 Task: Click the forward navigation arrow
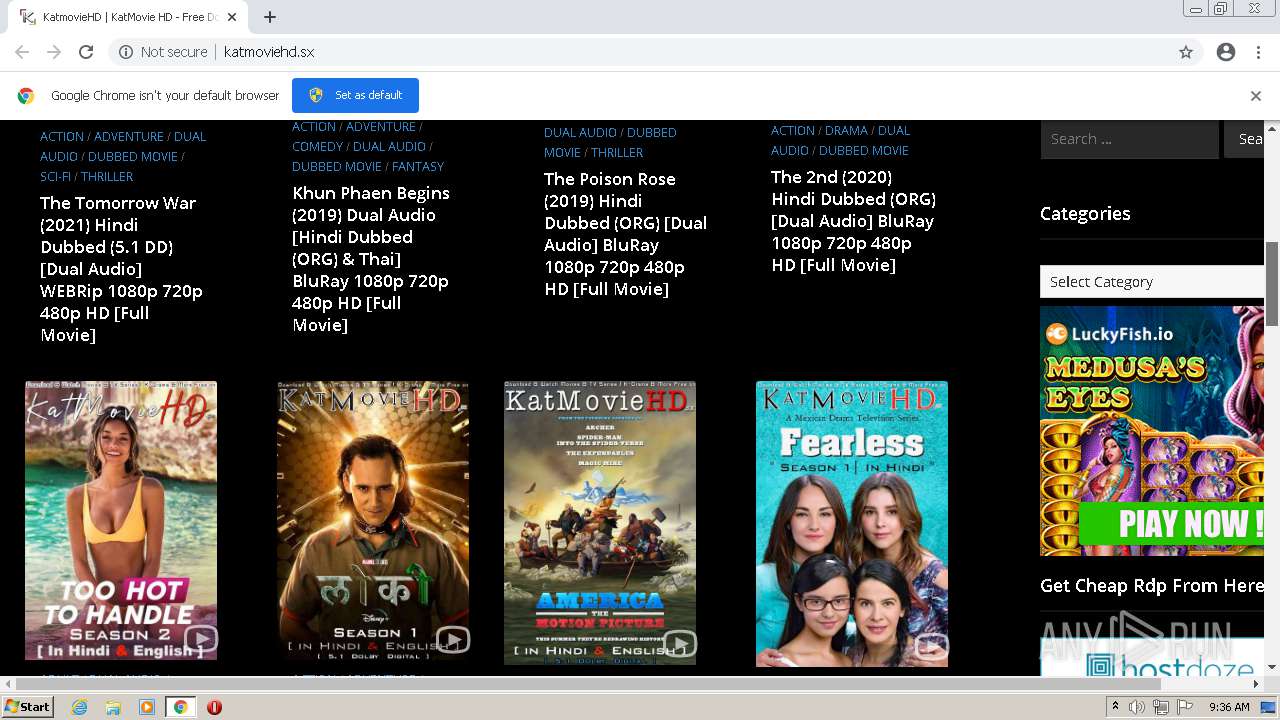tap(54, 52)
